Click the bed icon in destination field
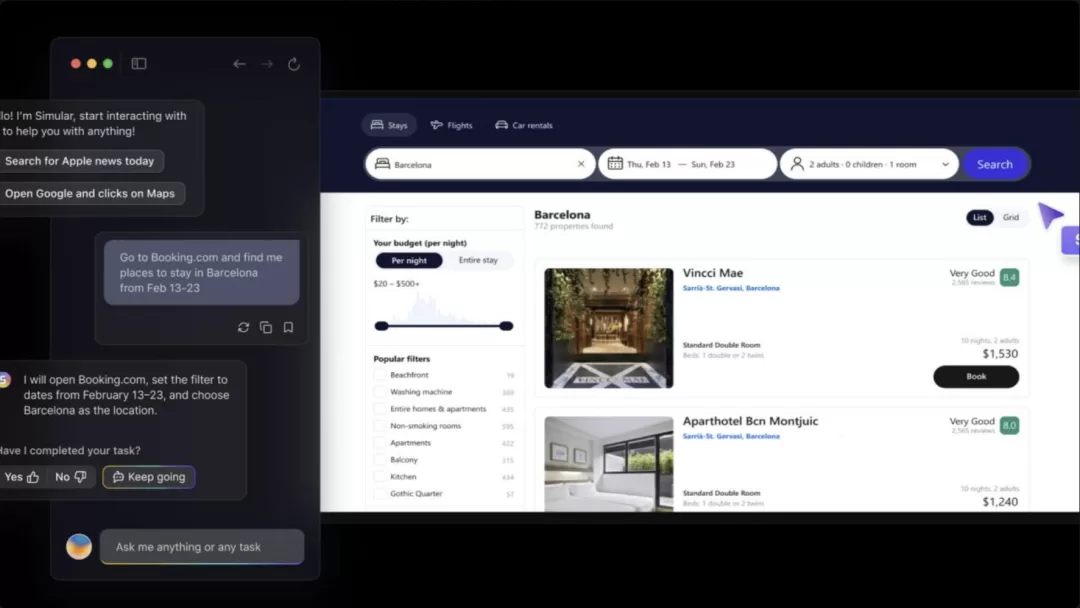Viewport: 1080px width, 608px height. (x=382, y=163)
